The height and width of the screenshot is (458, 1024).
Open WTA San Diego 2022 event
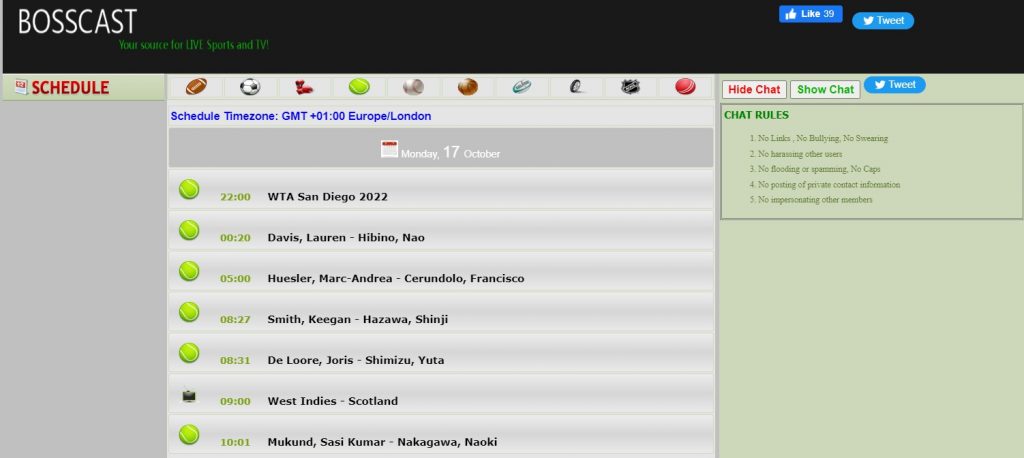click(x=327, y=197)
